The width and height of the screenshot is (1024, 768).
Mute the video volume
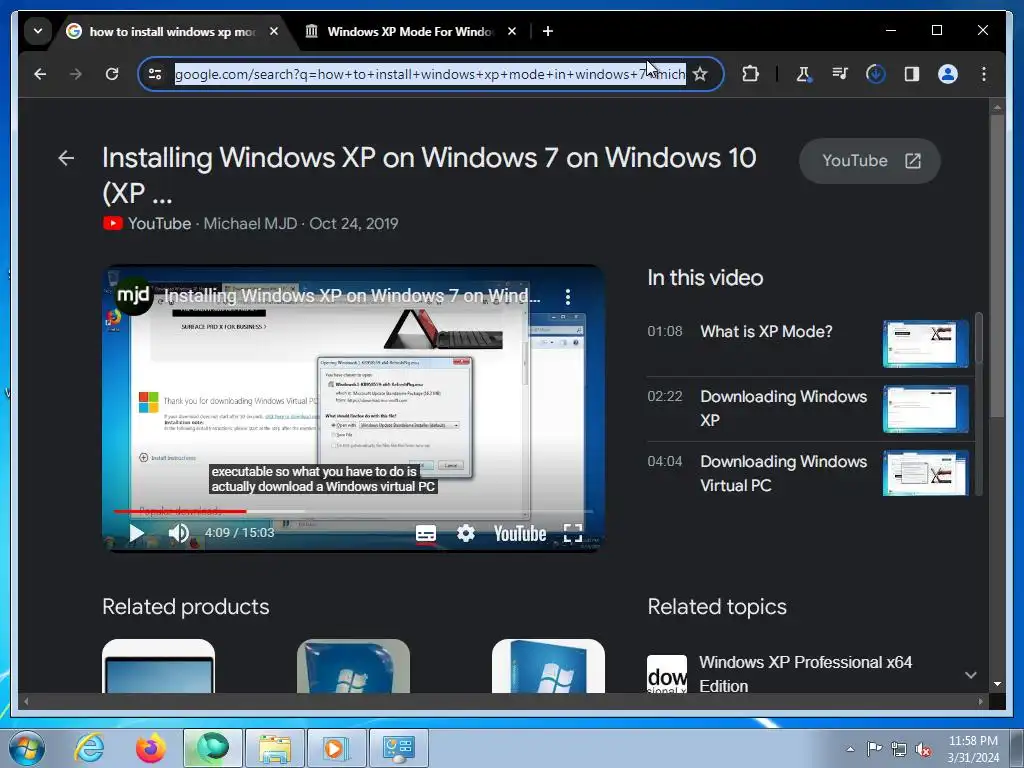pos(178,533)
